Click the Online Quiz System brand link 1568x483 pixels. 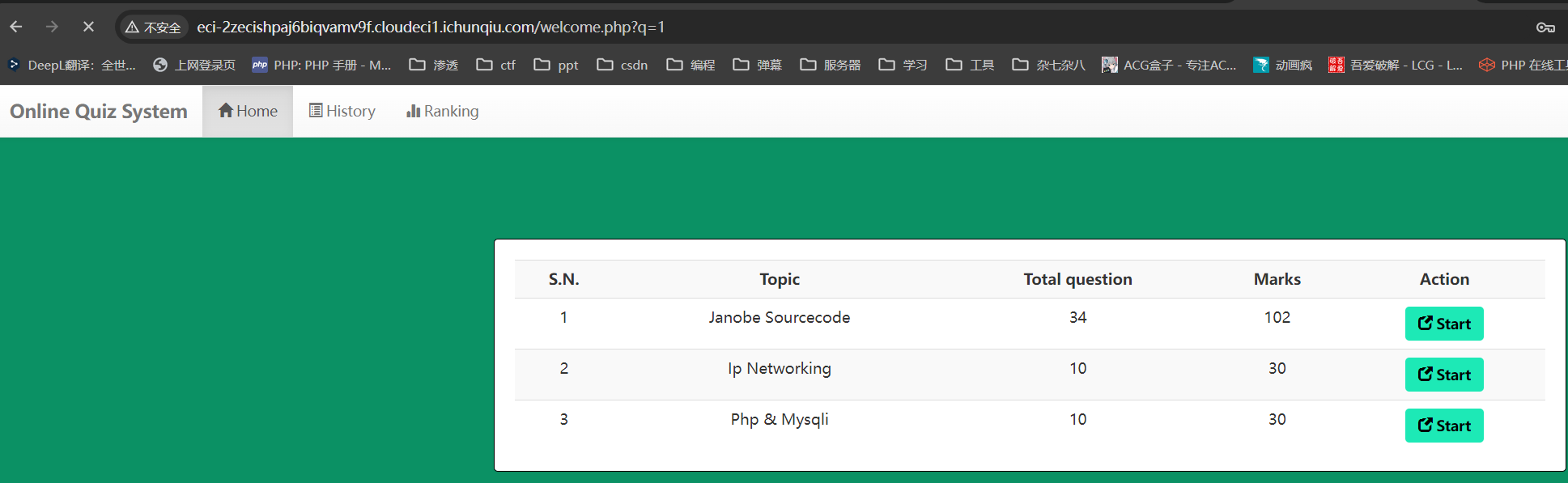(99, 111)
